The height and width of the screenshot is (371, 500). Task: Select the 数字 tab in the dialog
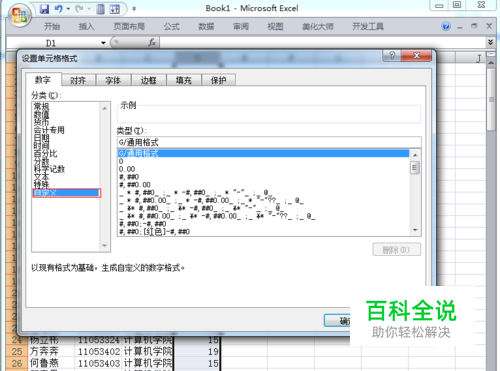(x=43, y=80)
